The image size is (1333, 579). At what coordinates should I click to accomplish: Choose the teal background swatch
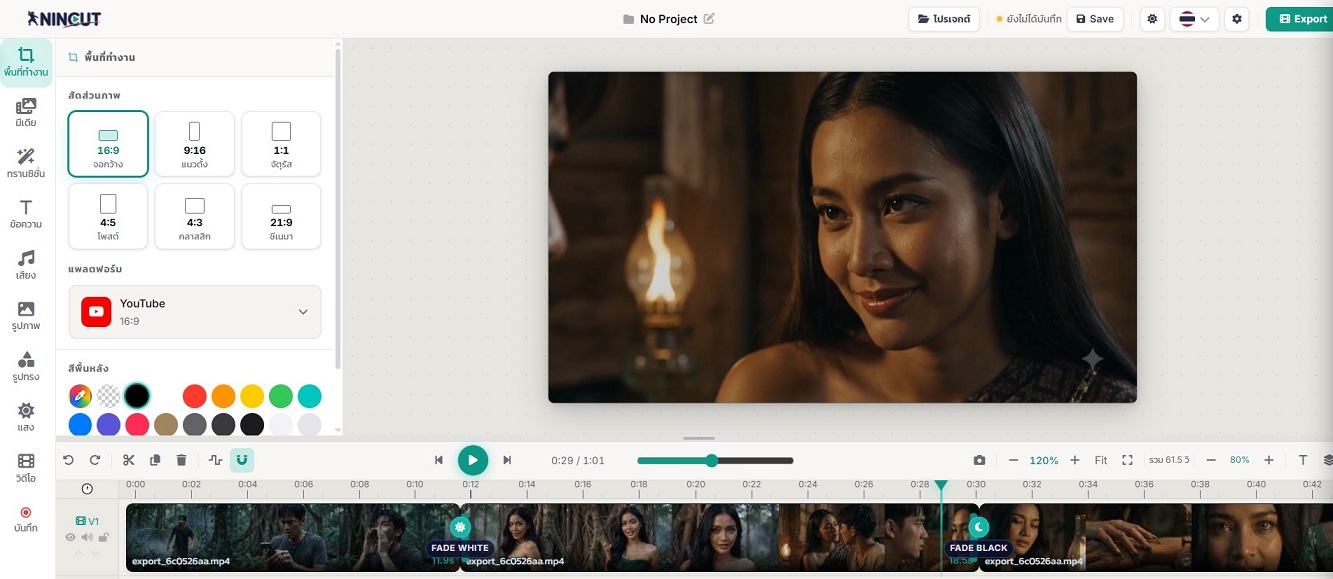(x=310, y=396)
